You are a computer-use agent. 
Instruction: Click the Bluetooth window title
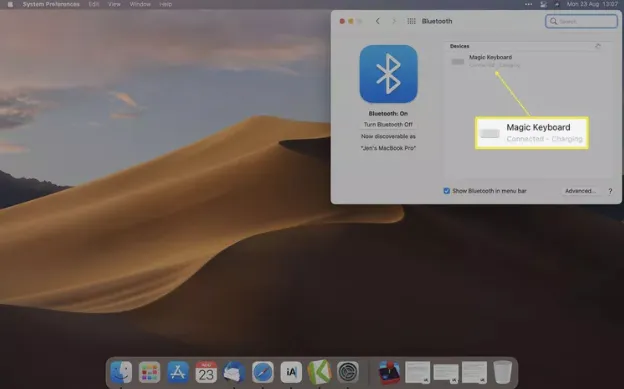437,21
